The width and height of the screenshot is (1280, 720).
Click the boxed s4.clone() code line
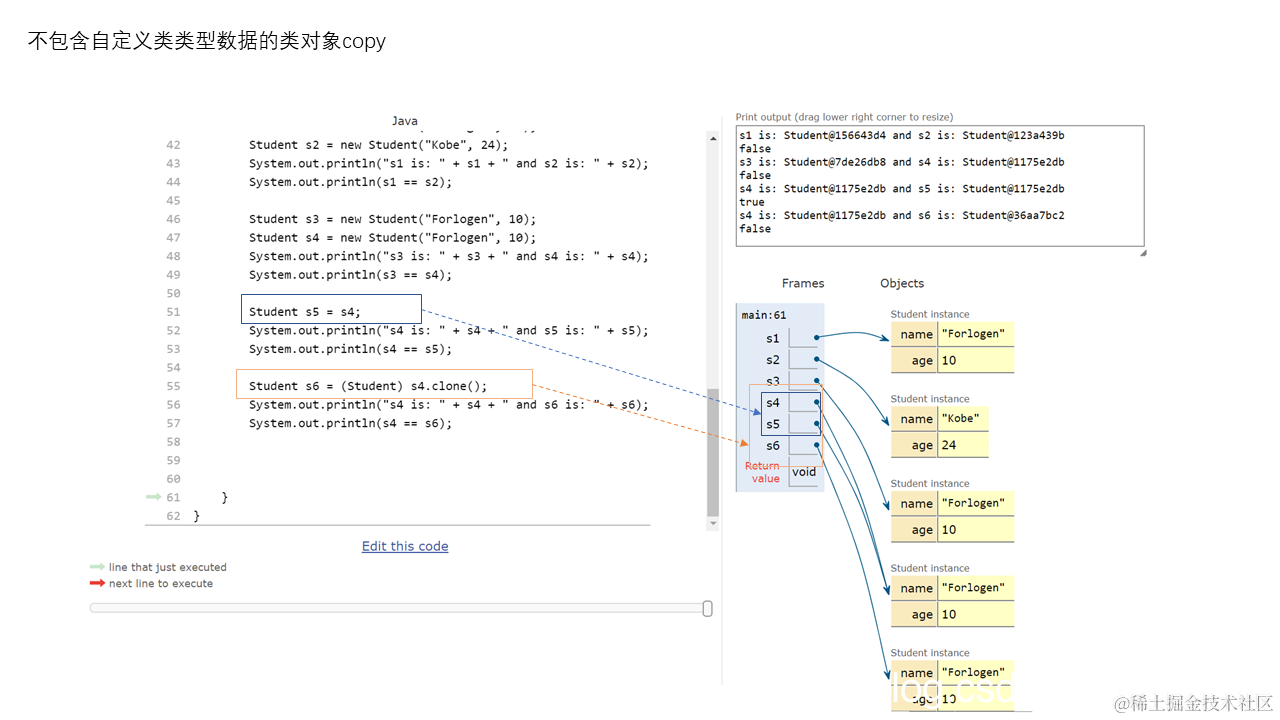tap(384, 385)
